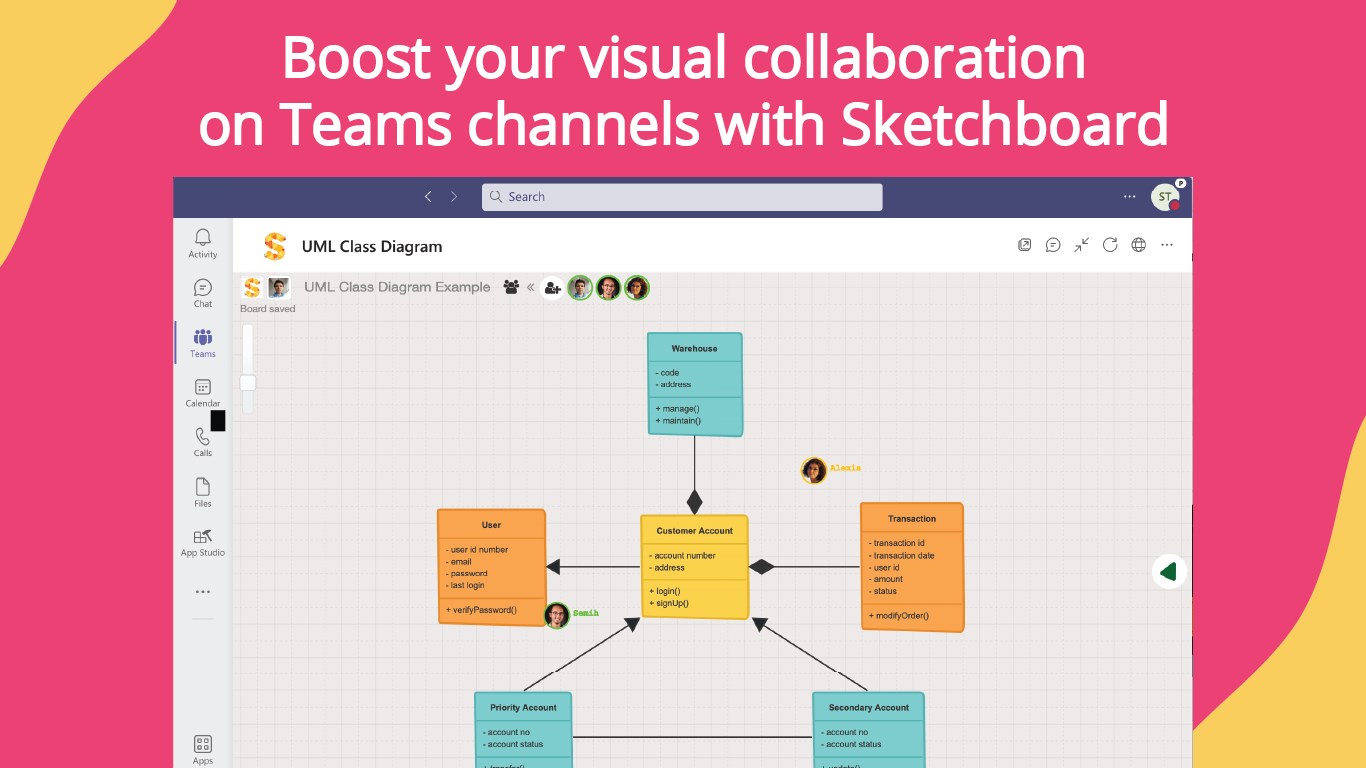Click the small Sketchboard logo on the board

(252, 288)
